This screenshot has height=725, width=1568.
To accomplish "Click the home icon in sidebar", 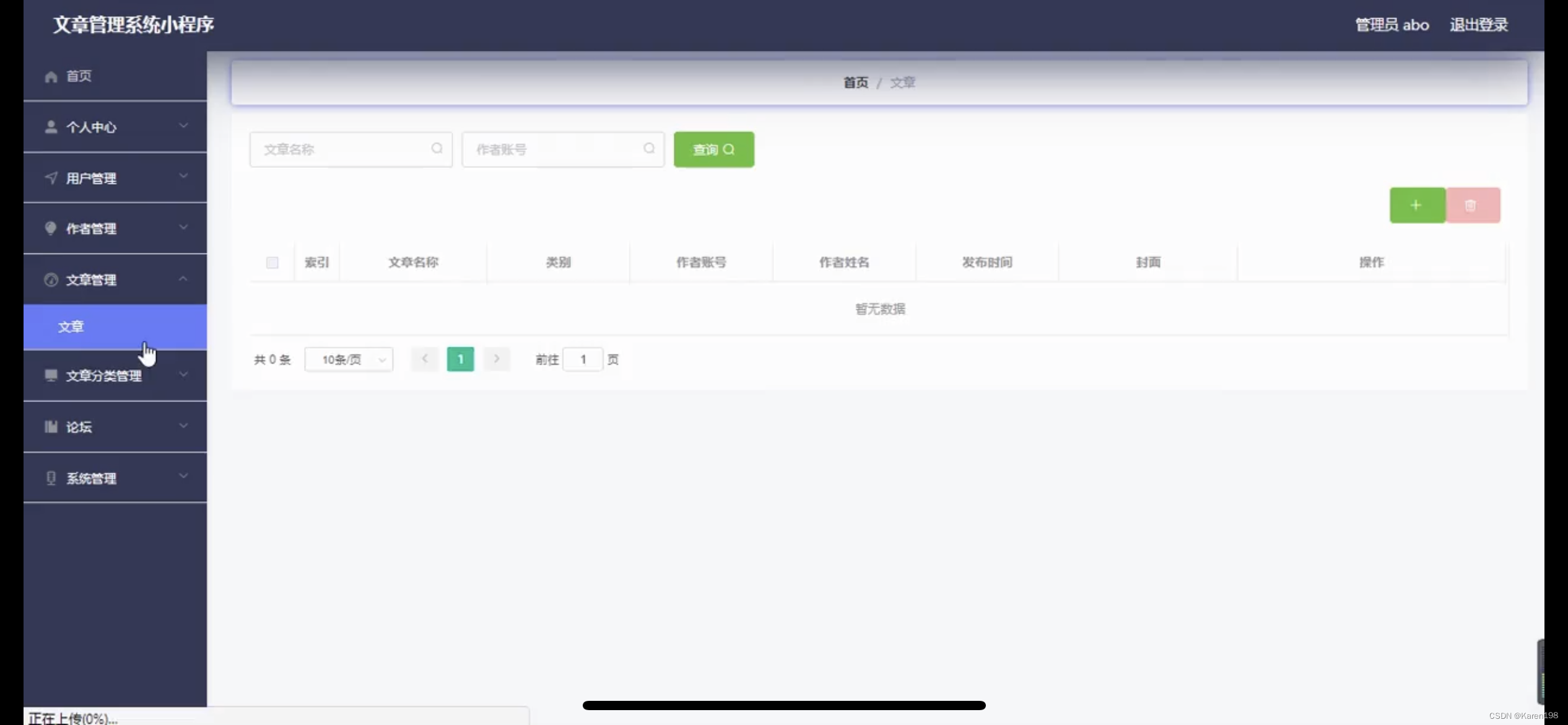I will coord(51,76).
